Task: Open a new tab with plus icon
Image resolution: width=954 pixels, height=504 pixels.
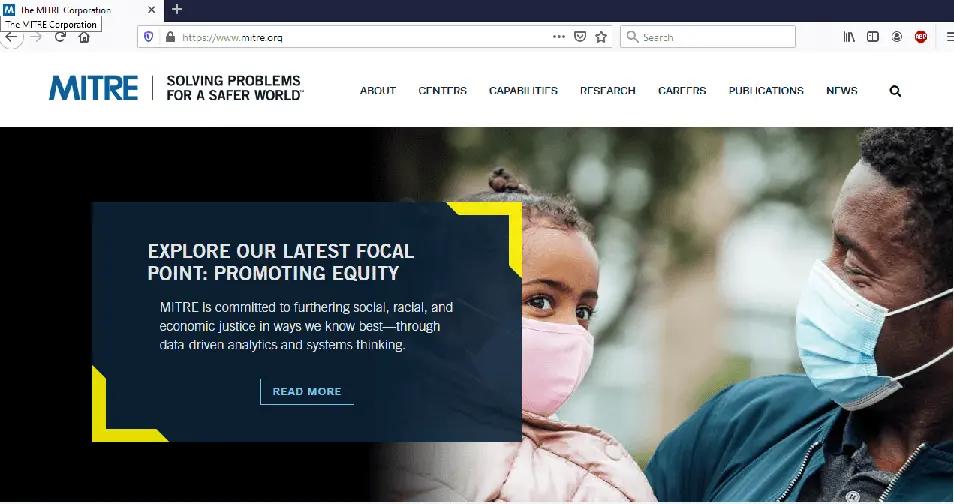Action: [x=177, y=9]
